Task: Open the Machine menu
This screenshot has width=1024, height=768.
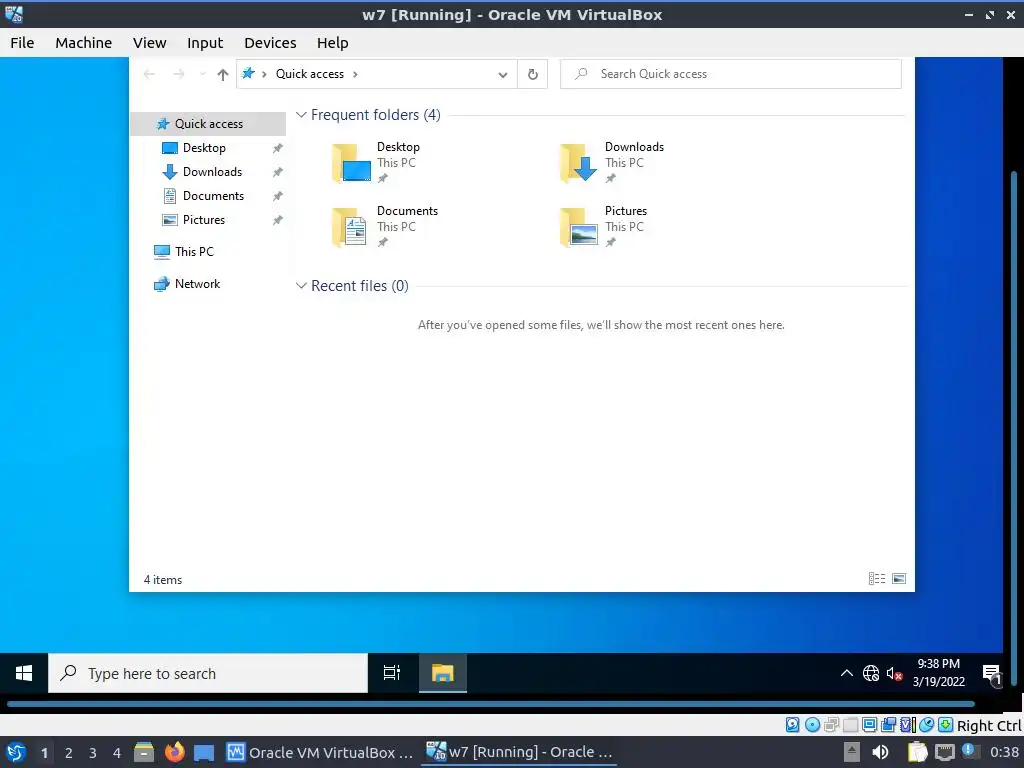Action: coord(83,42)
